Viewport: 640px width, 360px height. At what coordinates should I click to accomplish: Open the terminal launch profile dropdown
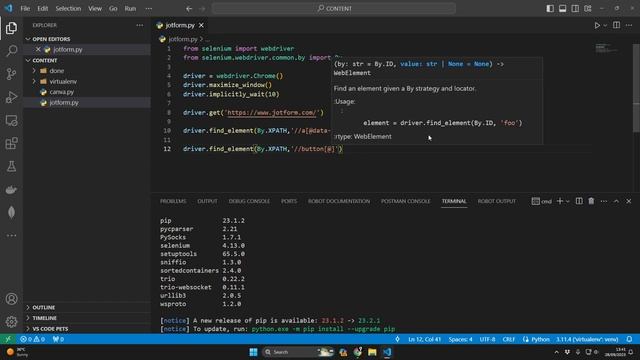click(568, 201)
